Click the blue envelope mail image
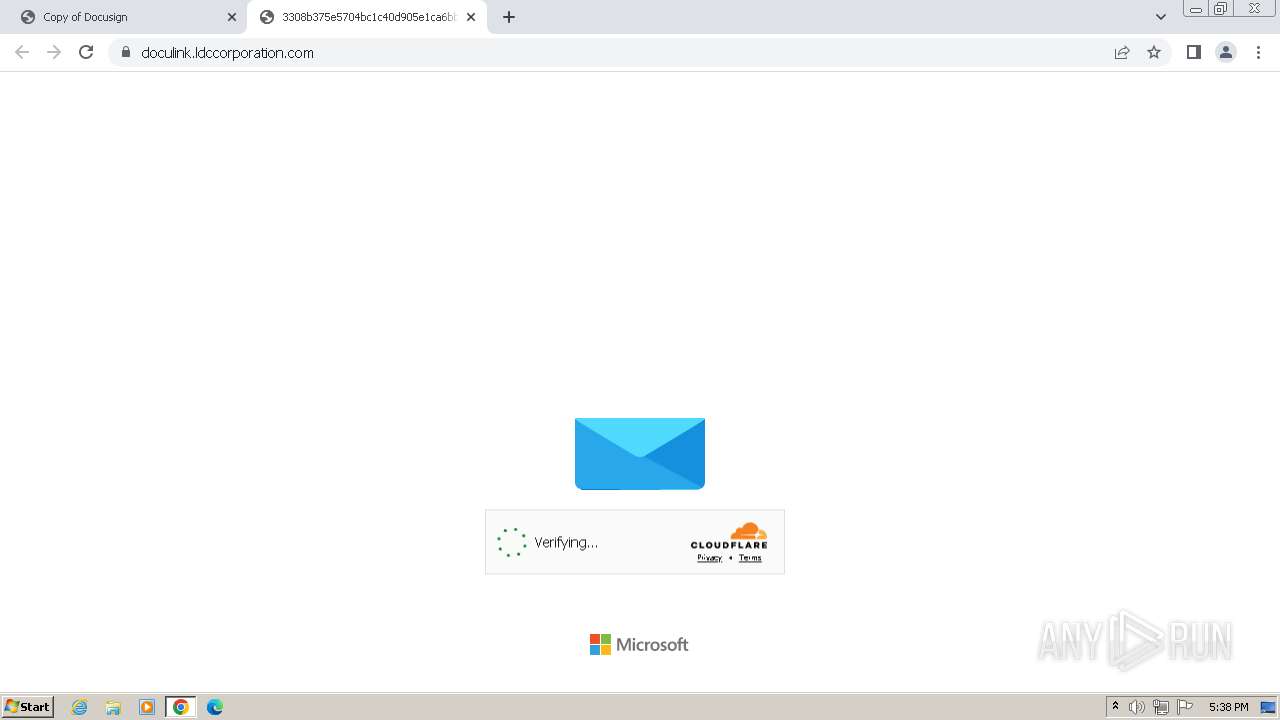This screenshot has height=720, width=1280. click(x=640, y=454)
